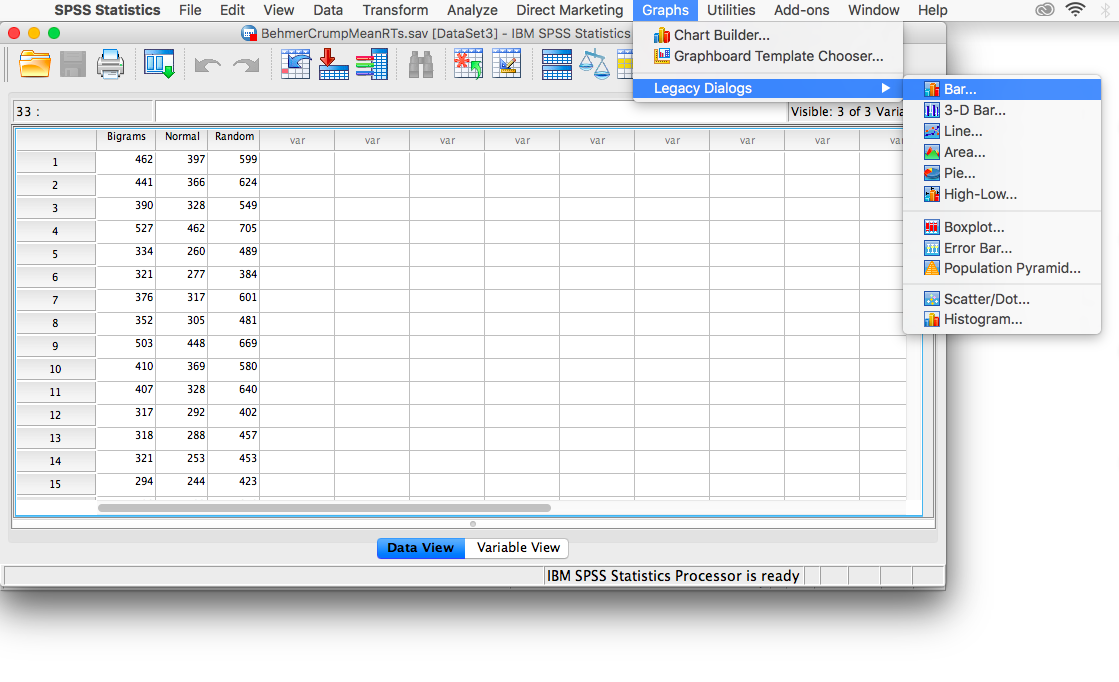This screenshot has height=682, width=1119.
Task: Recall recently used dialogs icon
Action: (x=158, y=64)
